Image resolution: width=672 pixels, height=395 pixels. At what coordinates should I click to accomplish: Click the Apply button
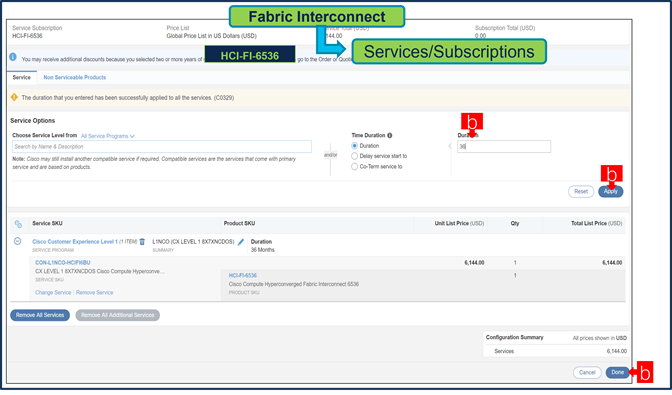click(x=611, y=192)
